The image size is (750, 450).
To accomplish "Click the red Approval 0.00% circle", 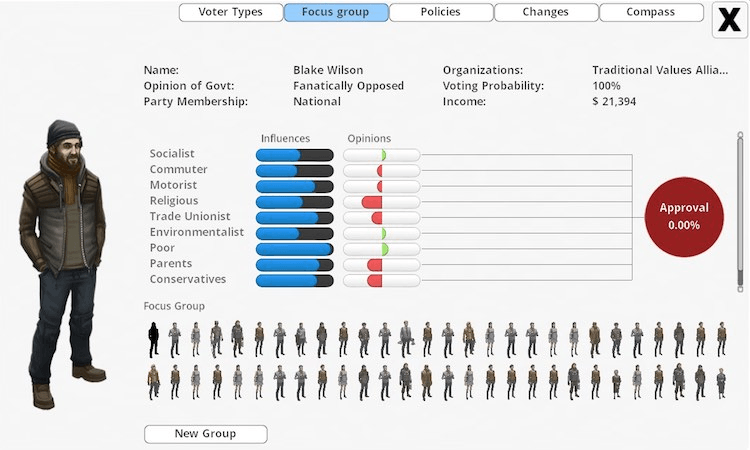I will tap(684, 216).
